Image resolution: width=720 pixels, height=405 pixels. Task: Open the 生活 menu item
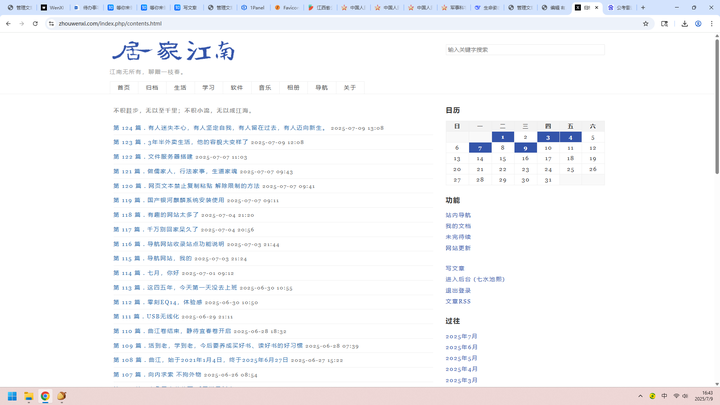[x=180, y=88]
